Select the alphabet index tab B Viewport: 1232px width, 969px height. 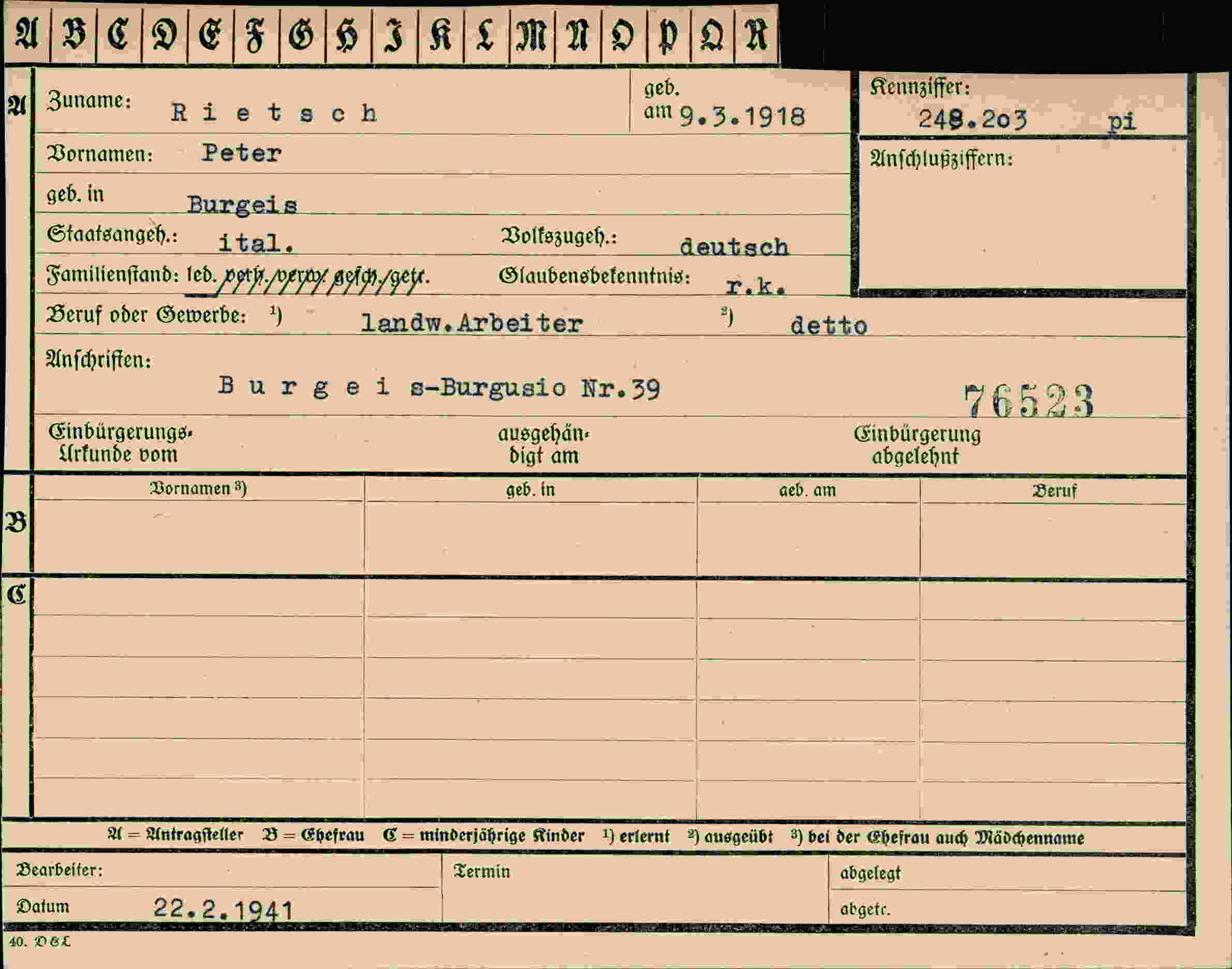pyautogui.click(x=73, y=35)
